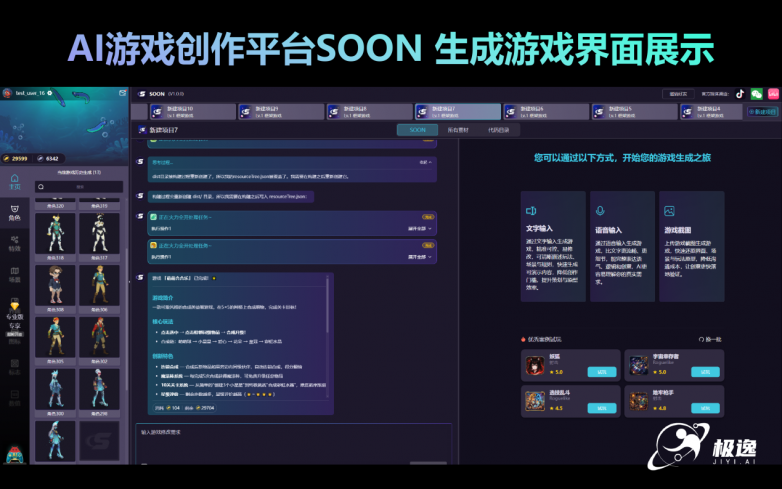Click 换一批 to refresh sample games
This screenshot has height=489, width=782.
[x=712, y=339]
